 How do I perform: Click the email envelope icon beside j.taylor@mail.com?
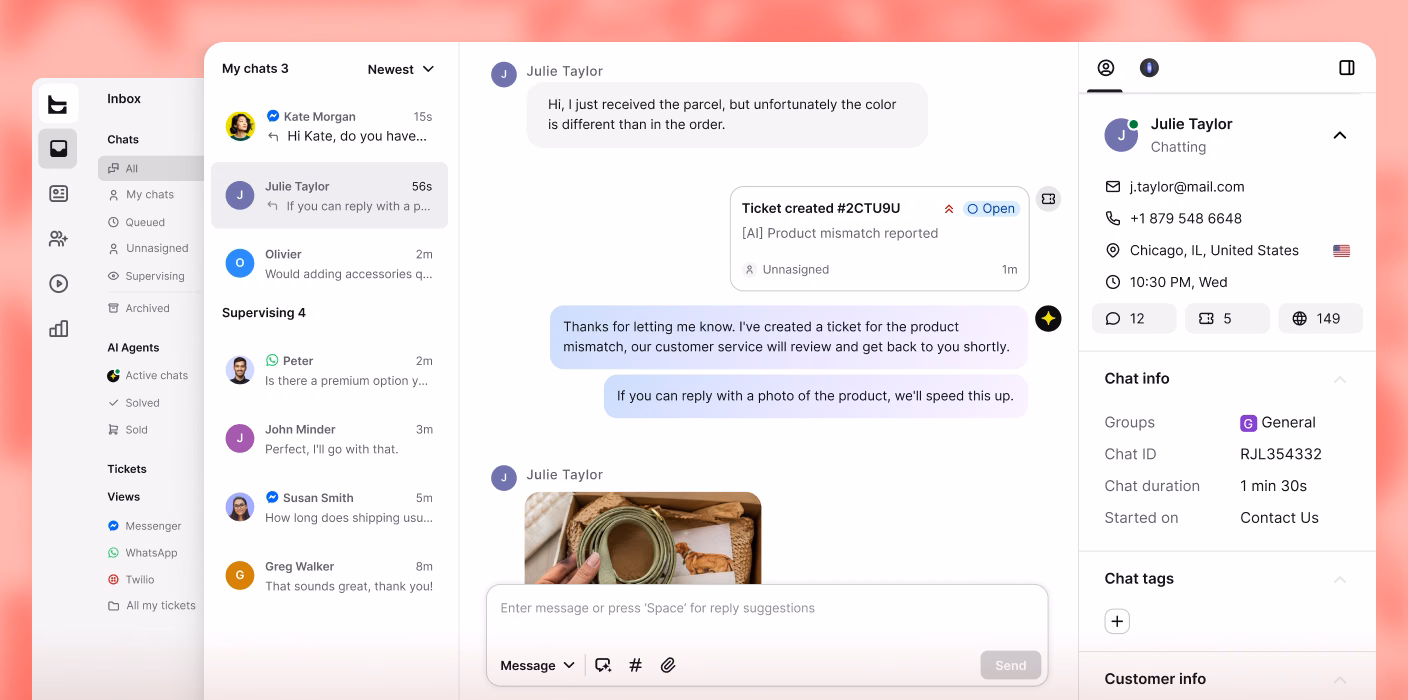pyautogui.click(x=1113, y=187)
